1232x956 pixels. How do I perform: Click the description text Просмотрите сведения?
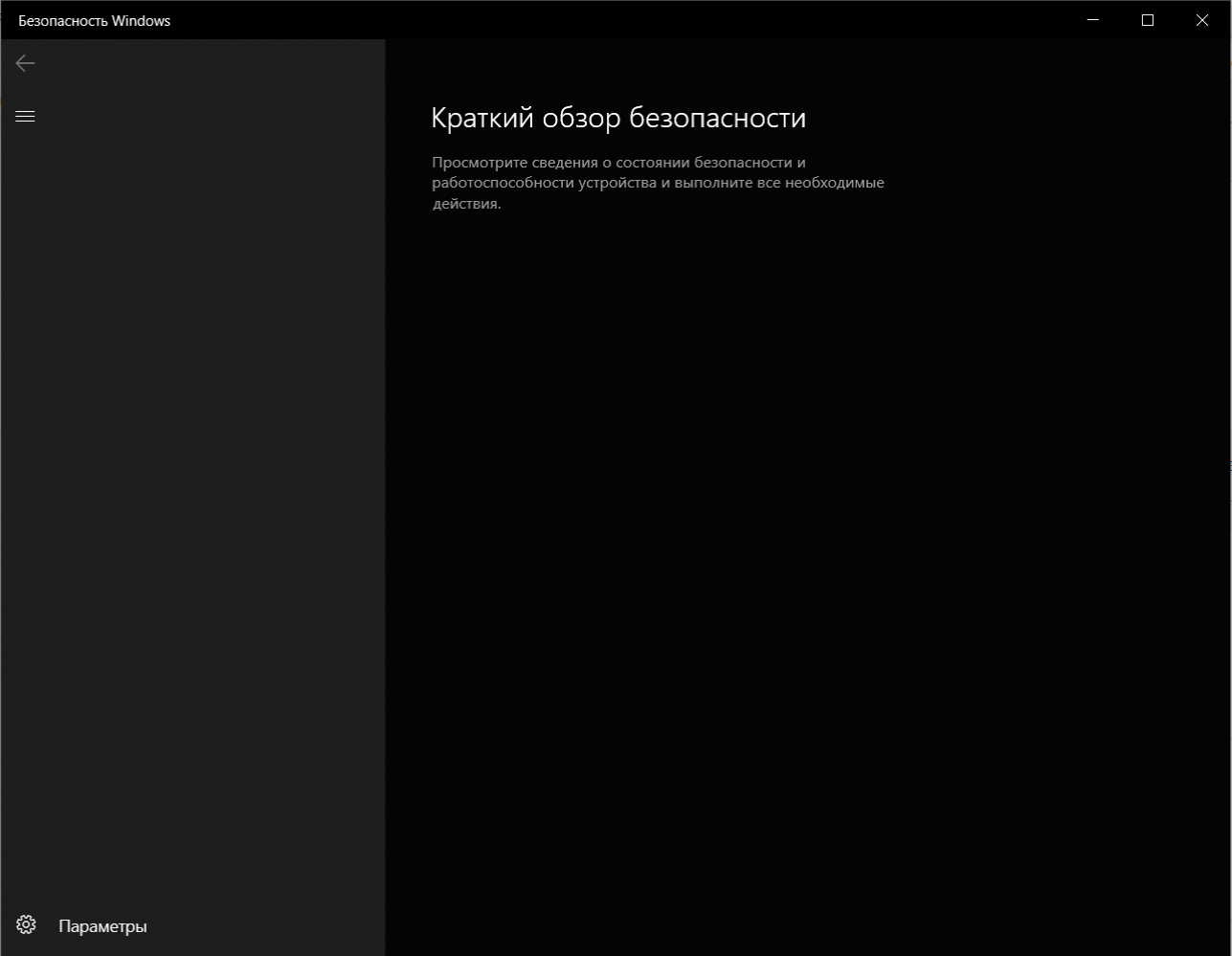coord(658,183)
